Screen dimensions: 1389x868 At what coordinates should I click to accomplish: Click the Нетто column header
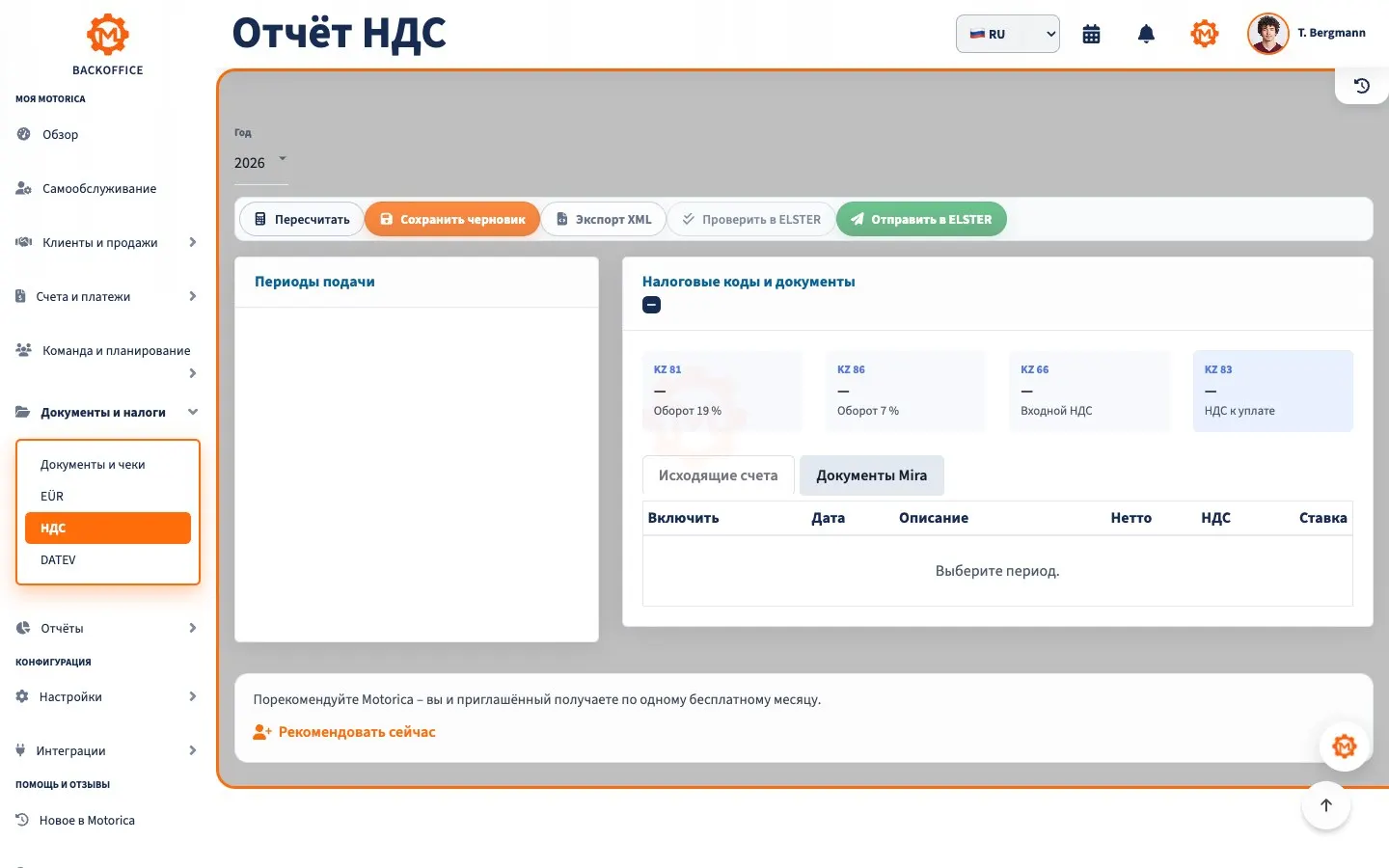1130,518
